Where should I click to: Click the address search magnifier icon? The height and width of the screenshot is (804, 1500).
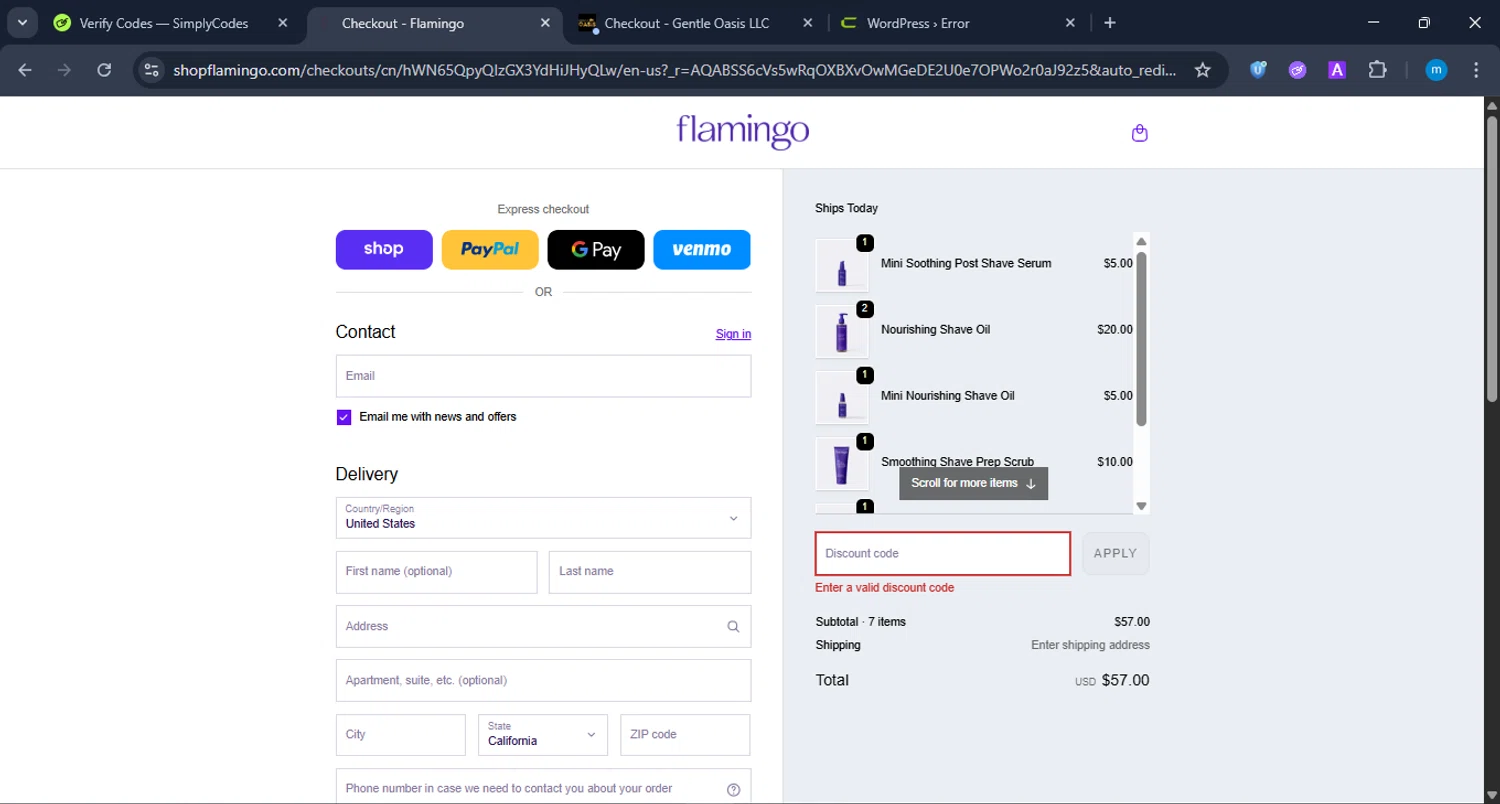[x=733, y=627]
